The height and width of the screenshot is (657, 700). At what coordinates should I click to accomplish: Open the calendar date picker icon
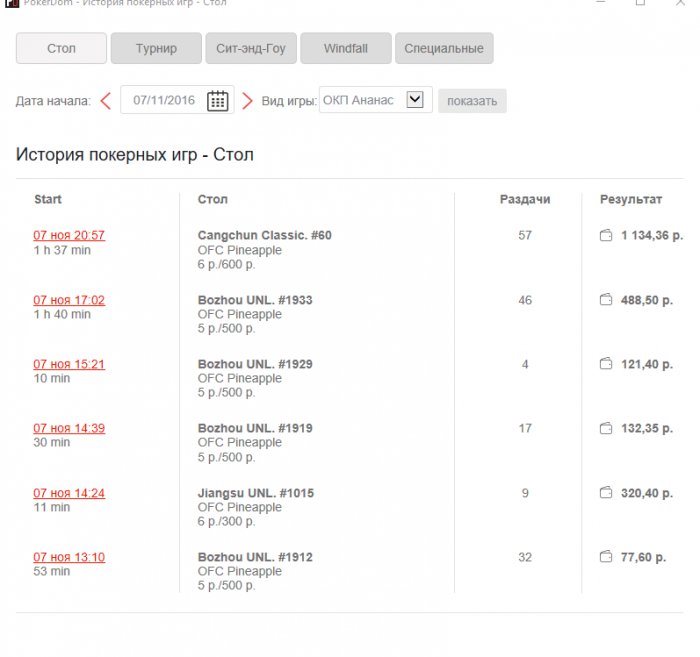click(x=217, y=100)
